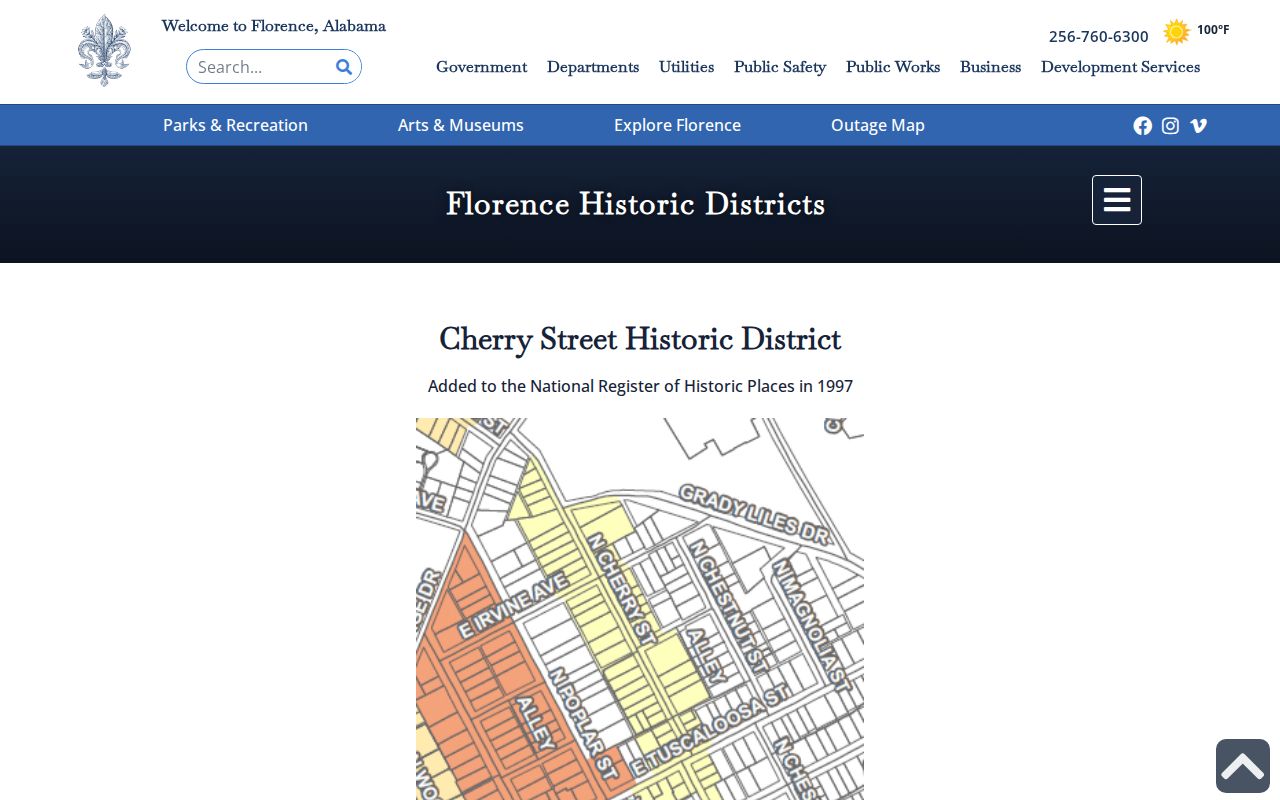Click Welcome to Florence, Alabama text
Image resolution: width=1280 pixels, height=800 pixels.
coord(274,26)
